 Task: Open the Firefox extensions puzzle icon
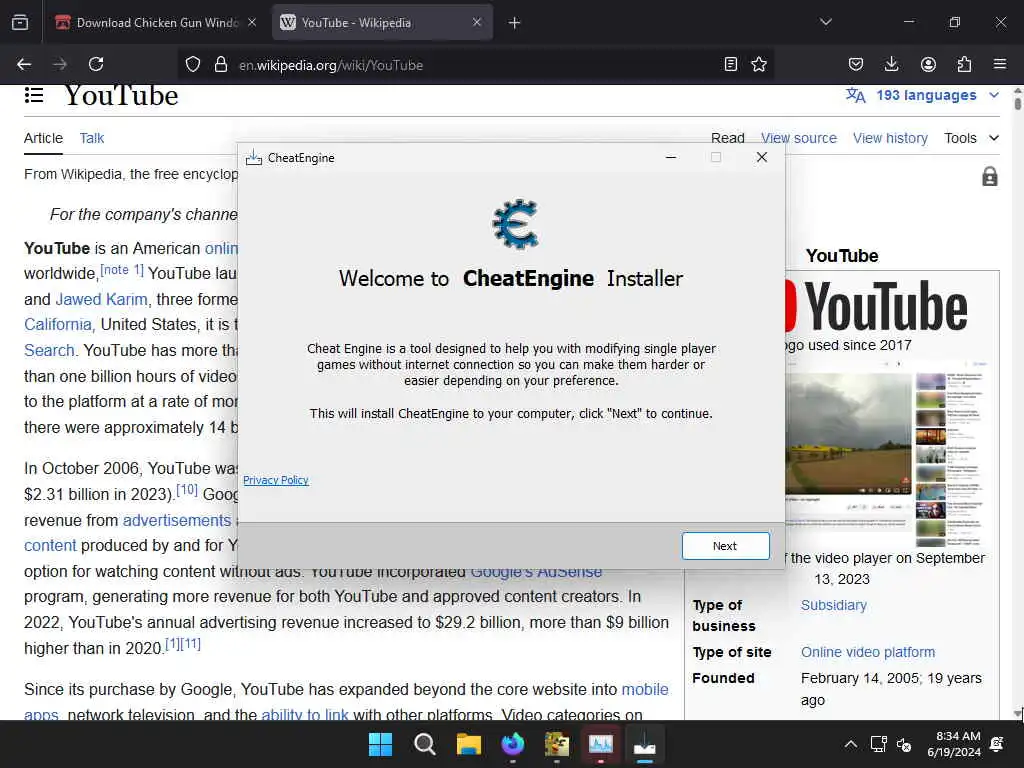tap(964, 64)
